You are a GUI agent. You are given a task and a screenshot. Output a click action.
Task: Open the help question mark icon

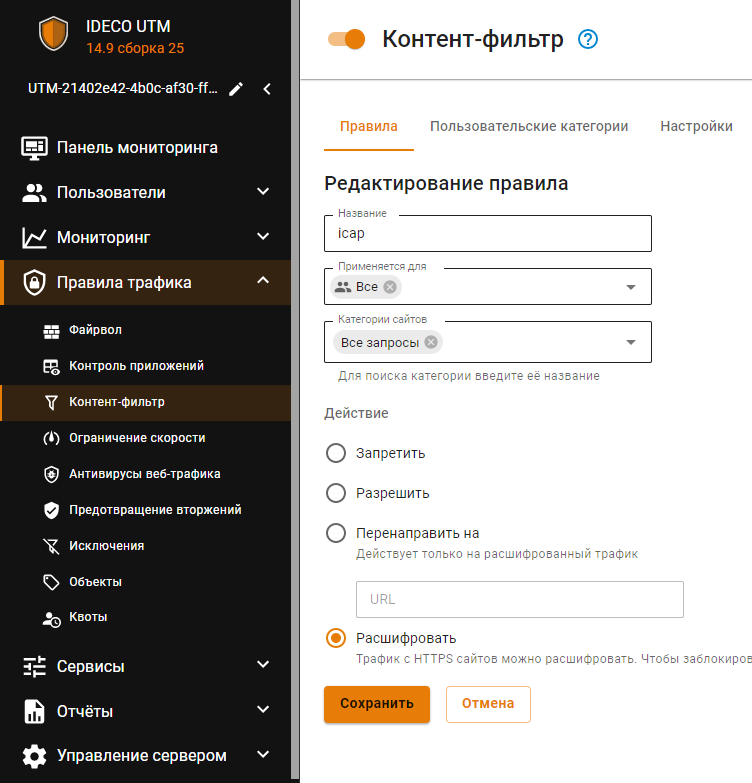[588, 40]
